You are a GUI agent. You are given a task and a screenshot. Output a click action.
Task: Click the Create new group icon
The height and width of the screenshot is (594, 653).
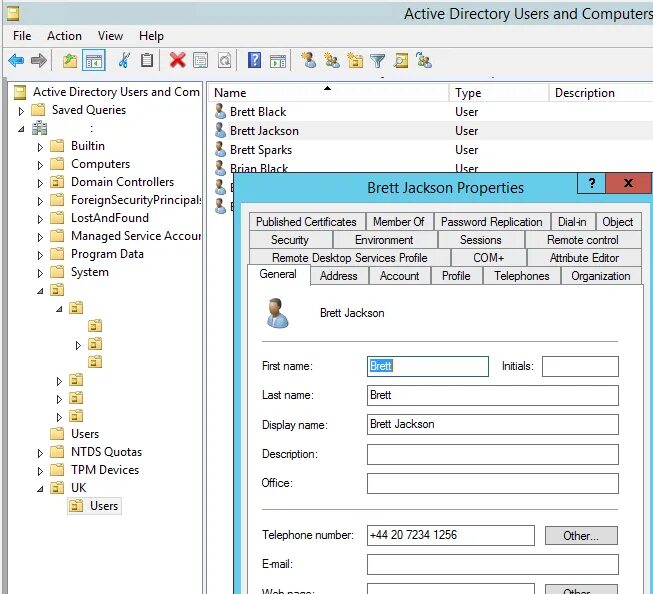tap(332, 61)
